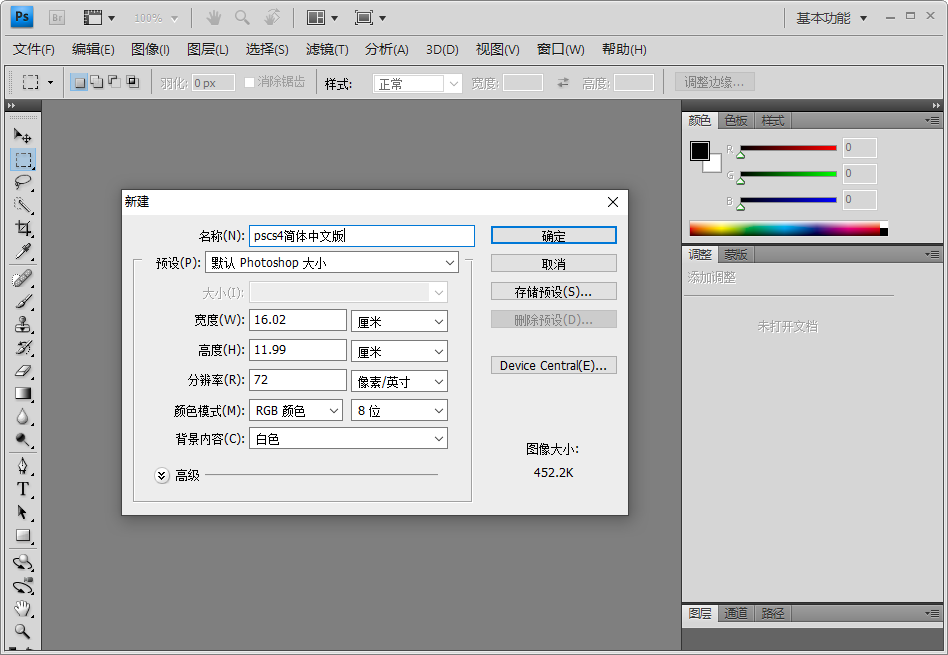Viewport: 948px width, 655px height.
Task: Select the History Brush tool
Action: click(23, 347)
